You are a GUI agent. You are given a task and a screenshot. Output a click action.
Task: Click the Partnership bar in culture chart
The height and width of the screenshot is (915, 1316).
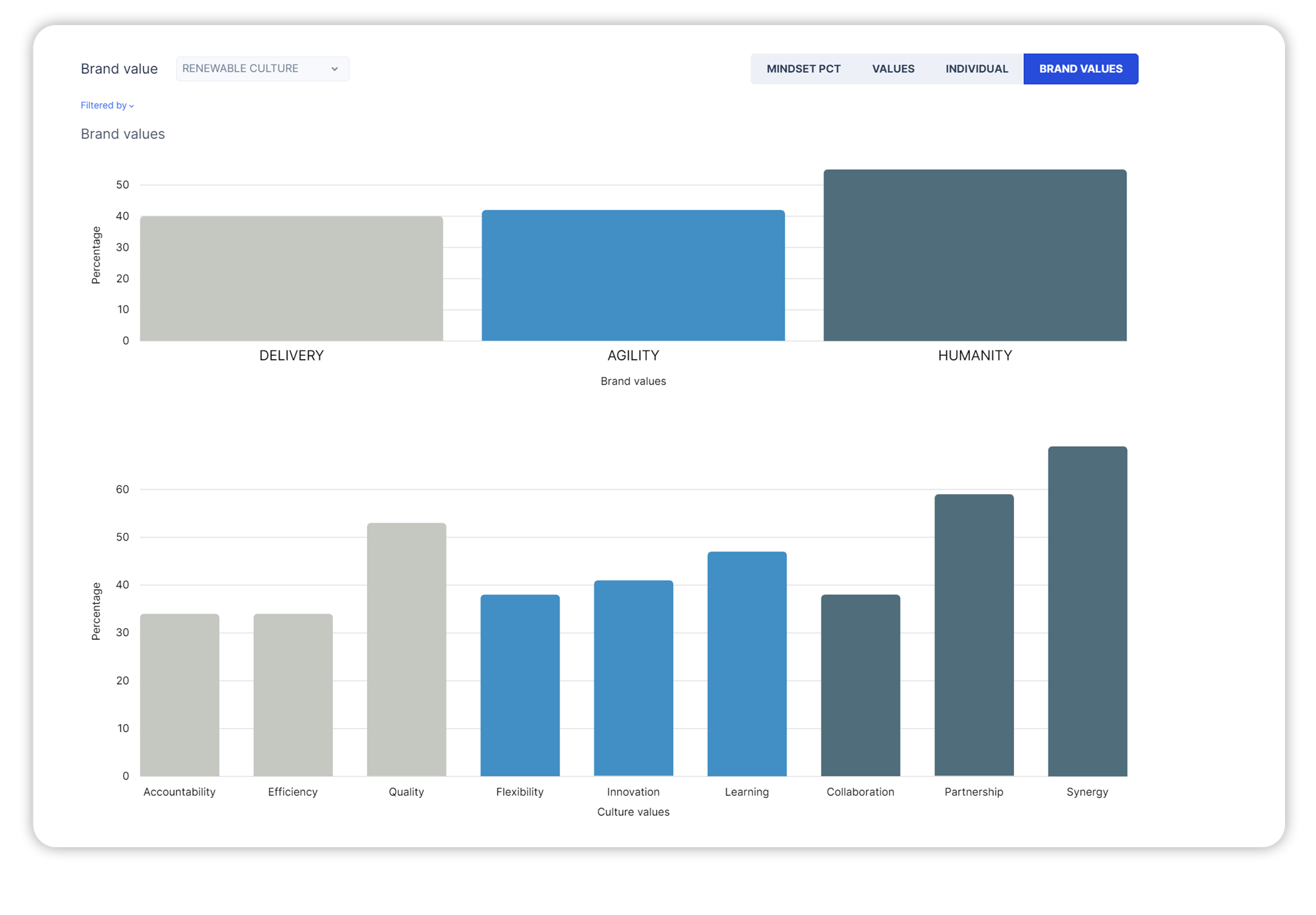tap(974, 635)
